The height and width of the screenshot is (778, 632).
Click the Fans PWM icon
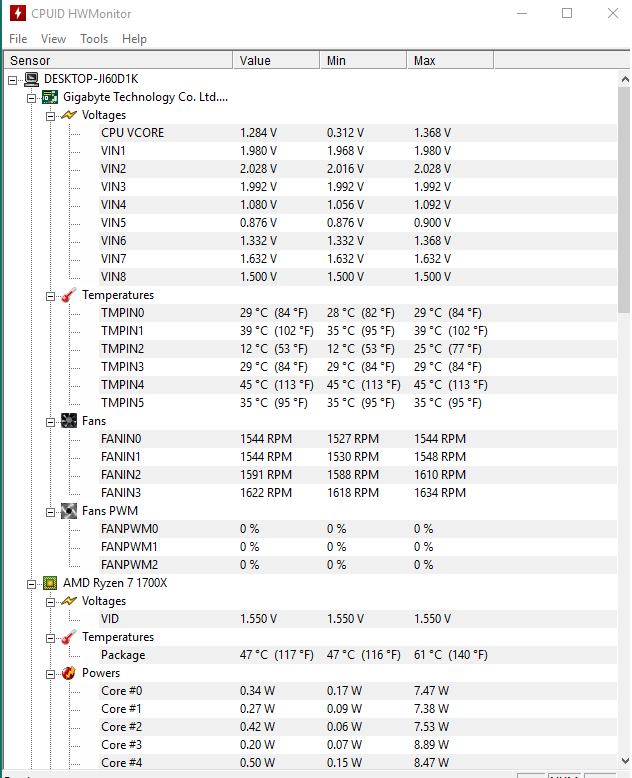pos(69,511)
